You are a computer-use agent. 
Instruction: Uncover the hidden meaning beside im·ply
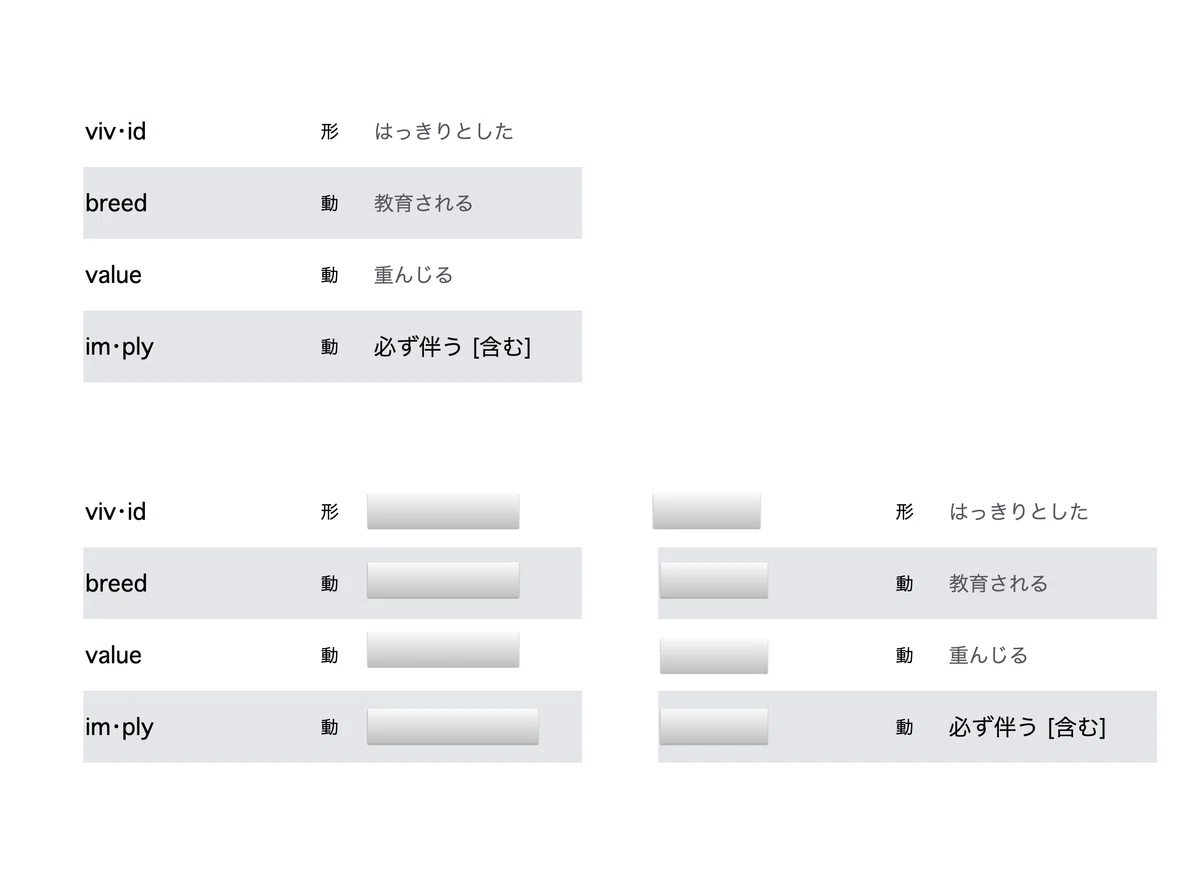click(x=453, y=727)
